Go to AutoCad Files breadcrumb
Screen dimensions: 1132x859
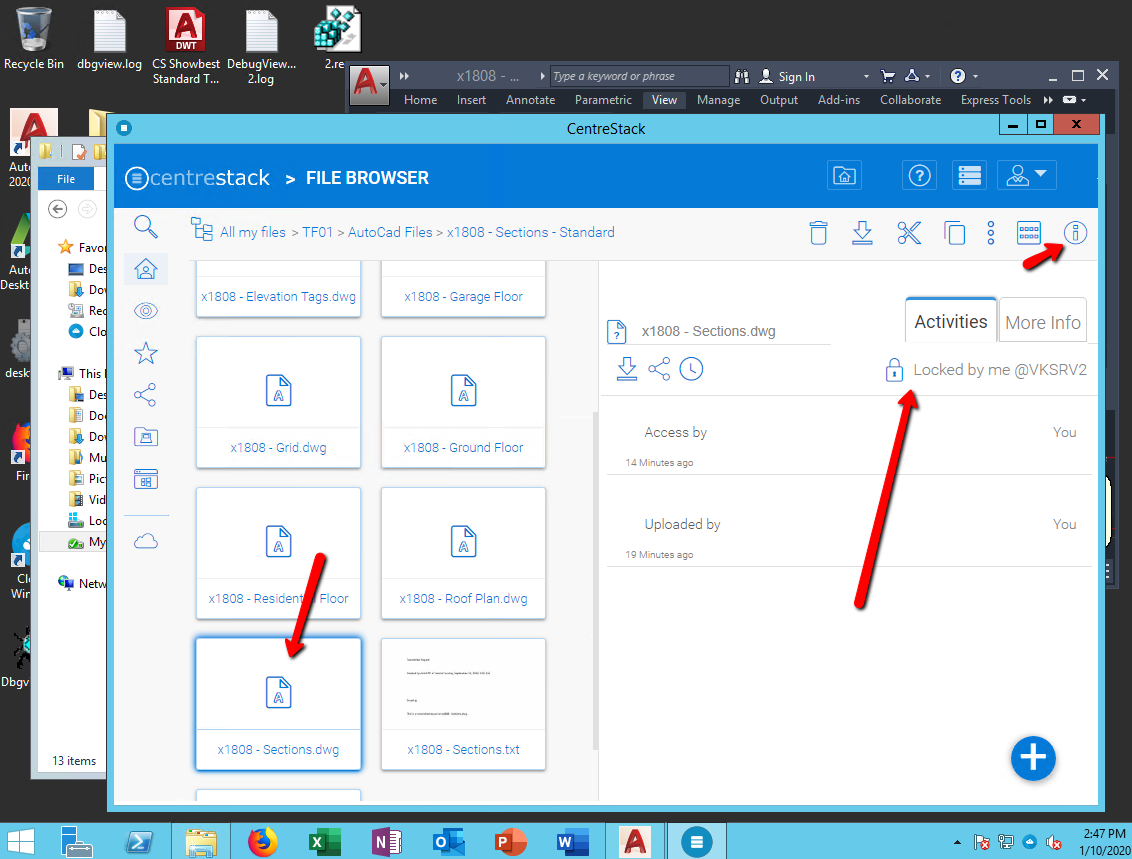390,232
